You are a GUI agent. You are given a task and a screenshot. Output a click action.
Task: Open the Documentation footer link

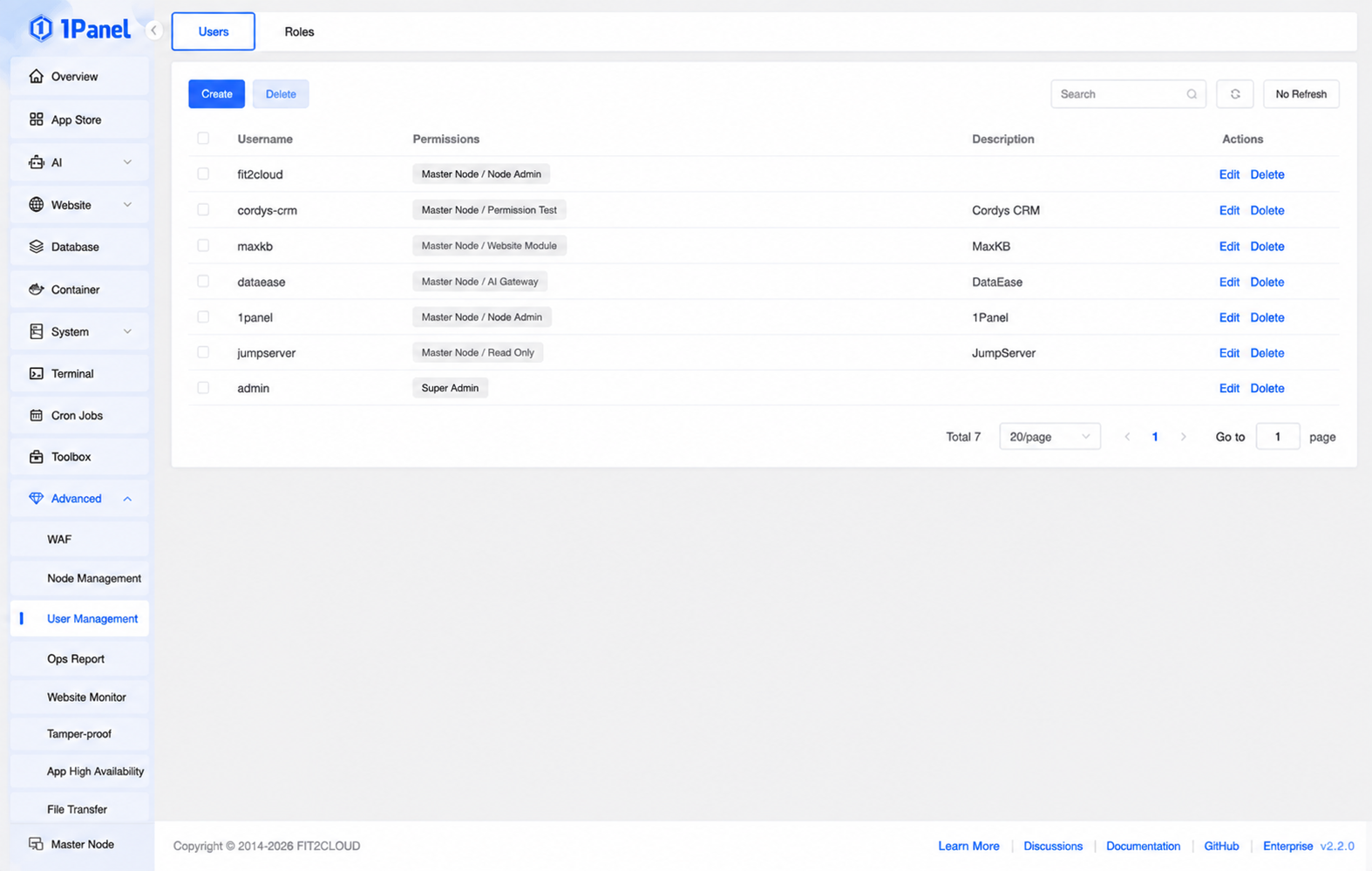pyautogui.click(x=1143, y=846)
